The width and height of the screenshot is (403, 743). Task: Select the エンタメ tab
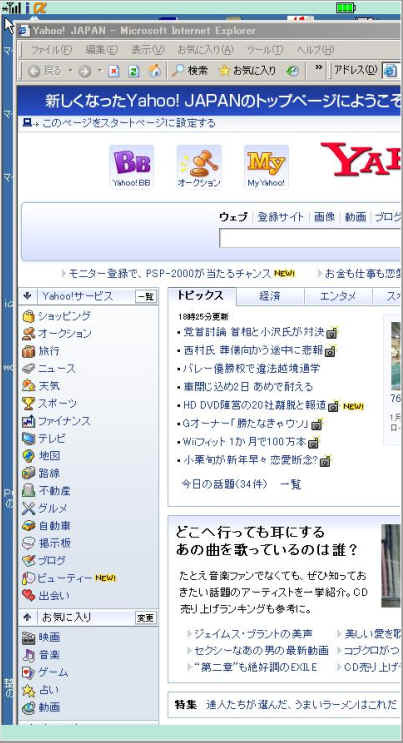point(338,297)
